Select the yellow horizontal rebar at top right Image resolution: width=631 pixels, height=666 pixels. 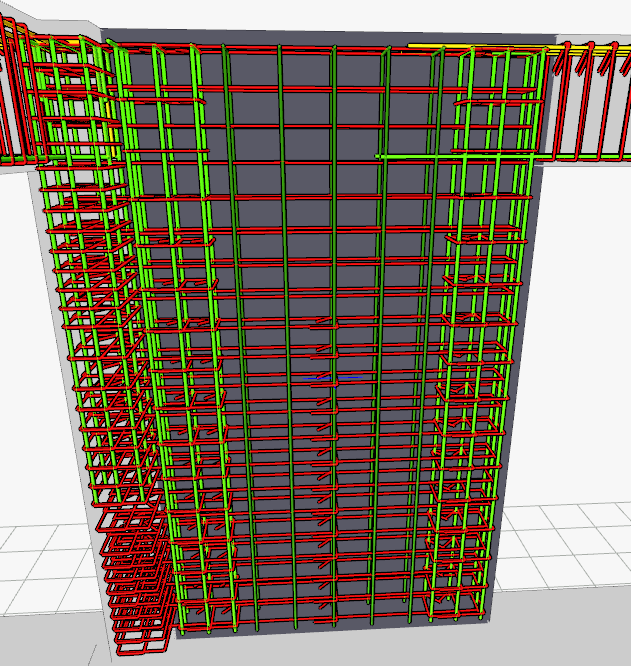pyautogui.click(x=438, y=45)
